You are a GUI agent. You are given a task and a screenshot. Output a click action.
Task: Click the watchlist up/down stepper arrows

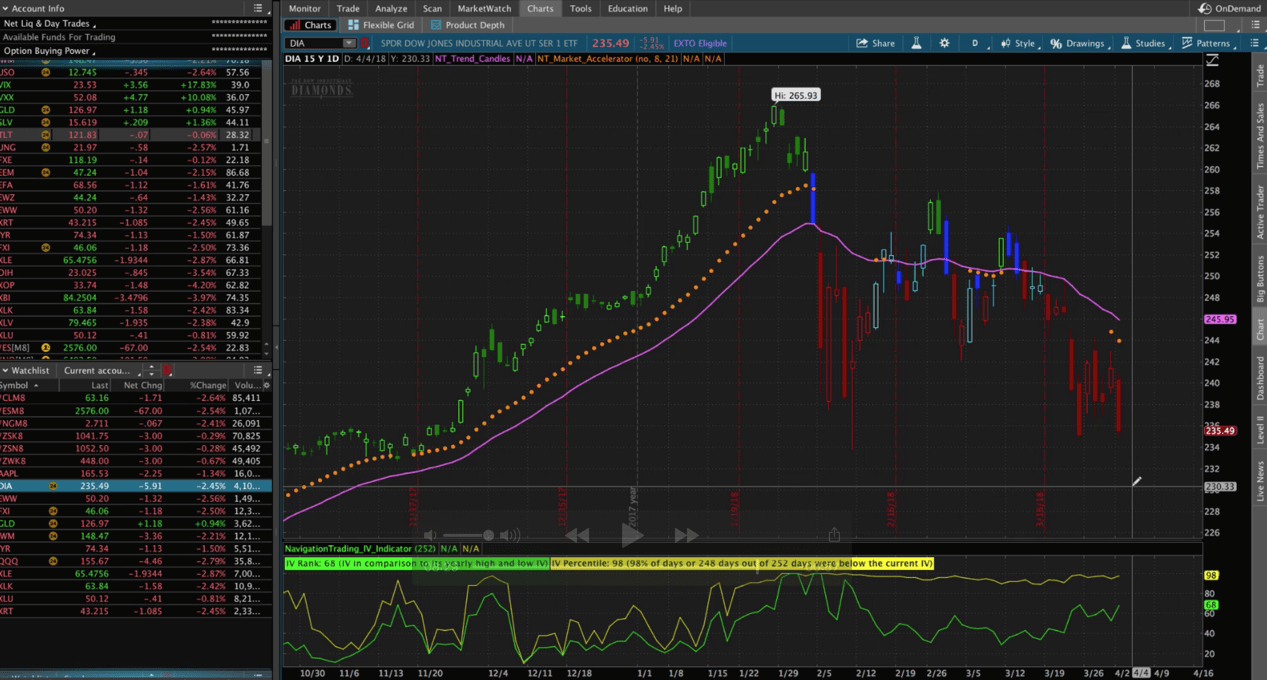click(x=153, y=370)
